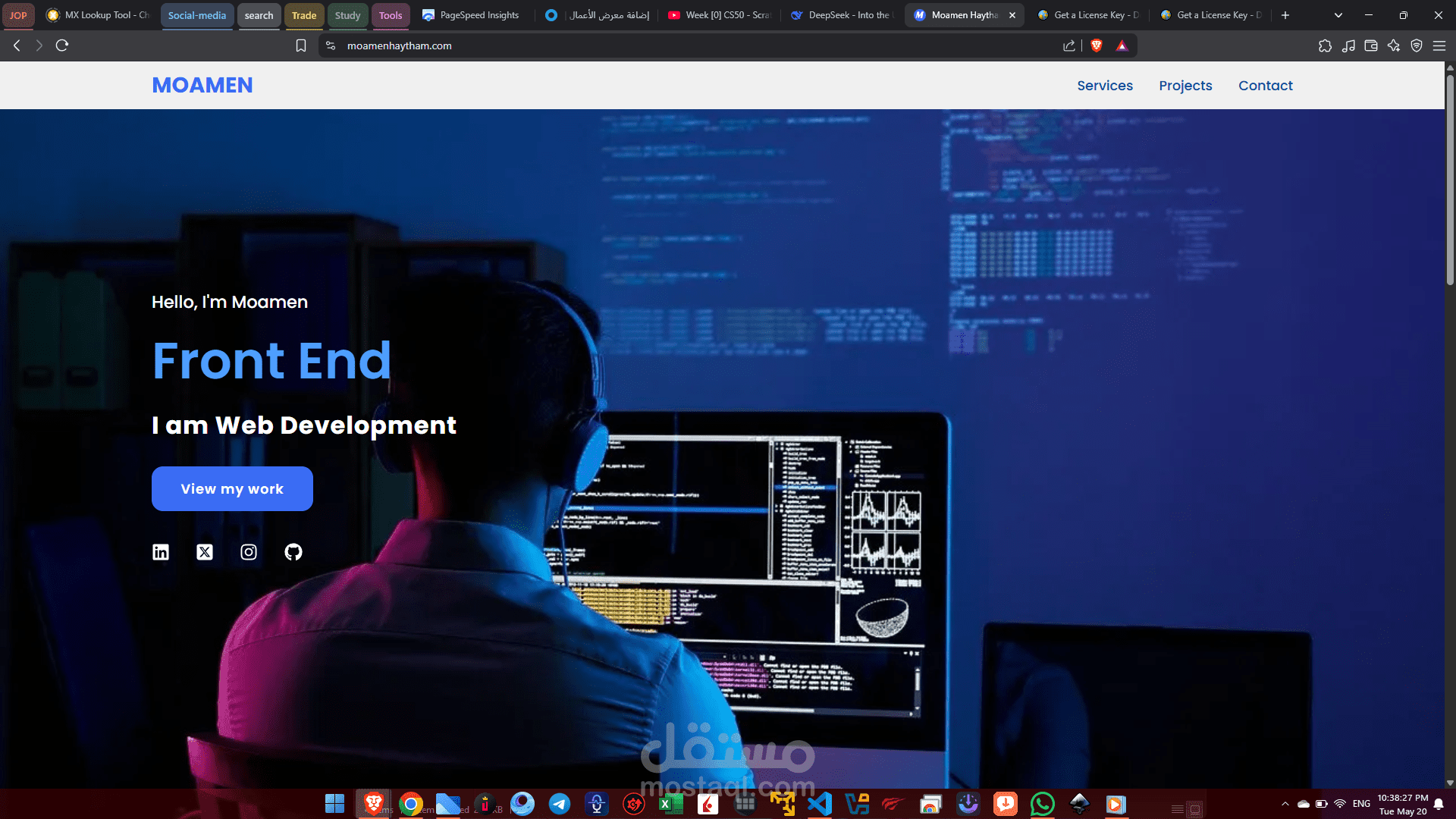Open the tab search dropdown chevron

coord(1338,14)
